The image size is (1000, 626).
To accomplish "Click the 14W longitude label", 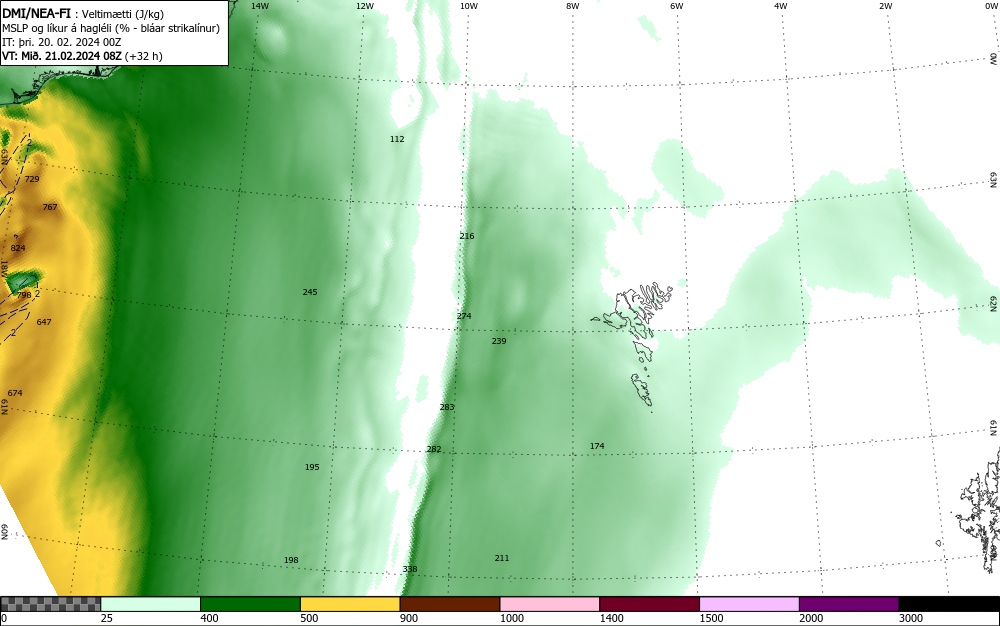I will [260, 6].
